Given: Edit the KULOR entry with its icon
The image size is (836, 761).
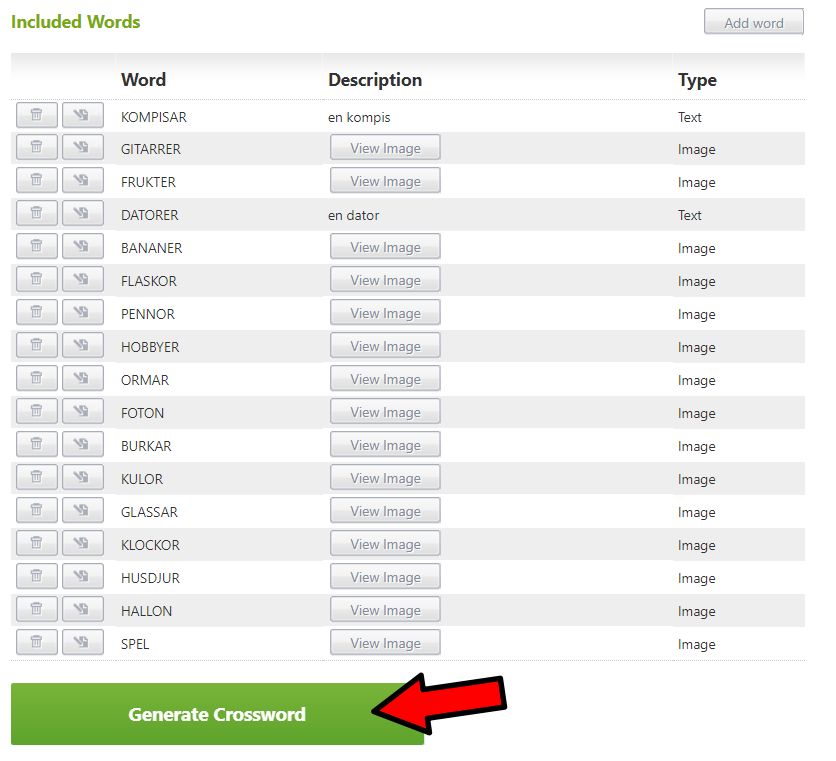Looking at the screenshot, I should click(x=82, y=479).
